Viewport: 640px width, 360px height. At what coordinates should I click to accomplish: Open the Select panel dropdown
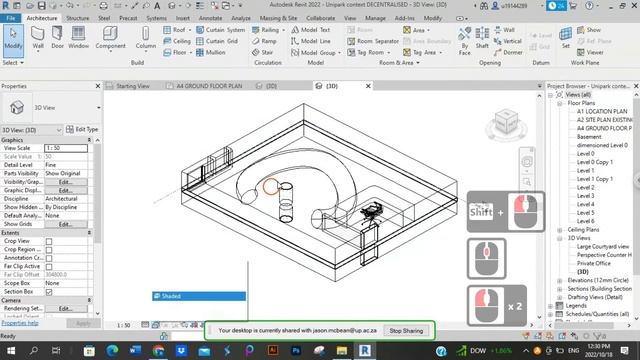point(13,63)
